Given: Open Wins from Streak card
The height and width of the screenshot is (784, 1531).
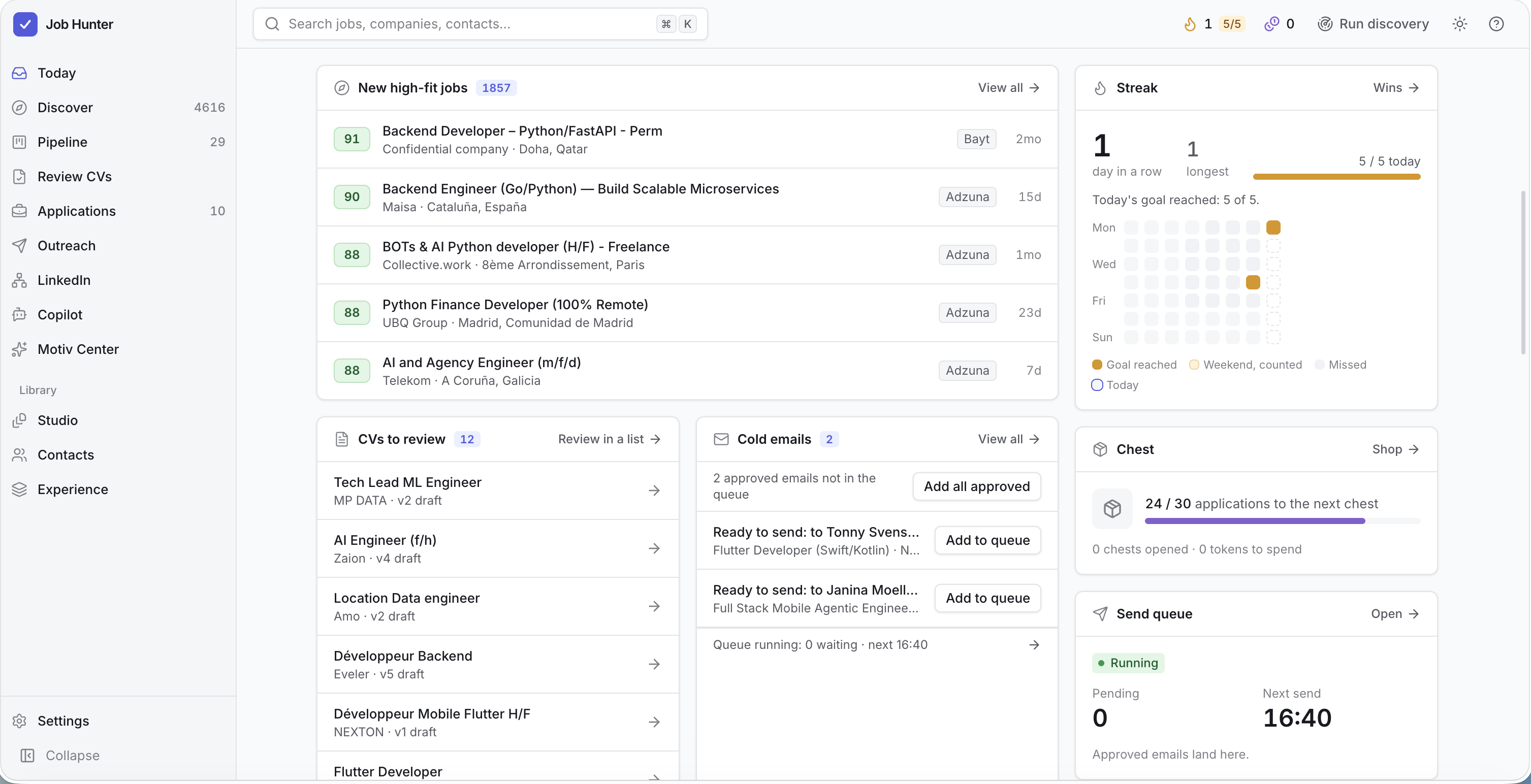Looking at the screenshot, I should [1395, 88].
